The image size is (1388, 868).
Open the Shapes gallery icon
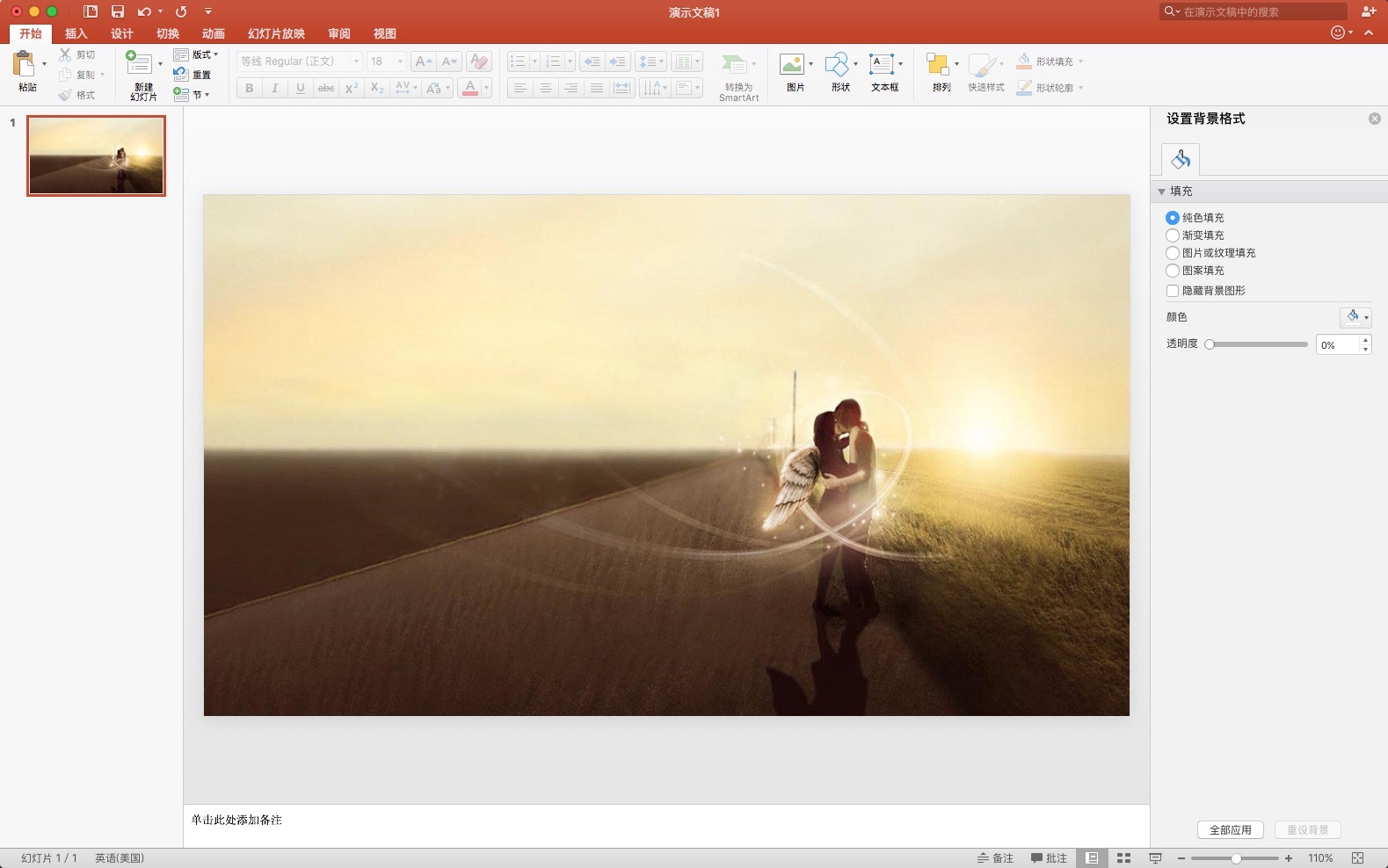tap(838, 64)
